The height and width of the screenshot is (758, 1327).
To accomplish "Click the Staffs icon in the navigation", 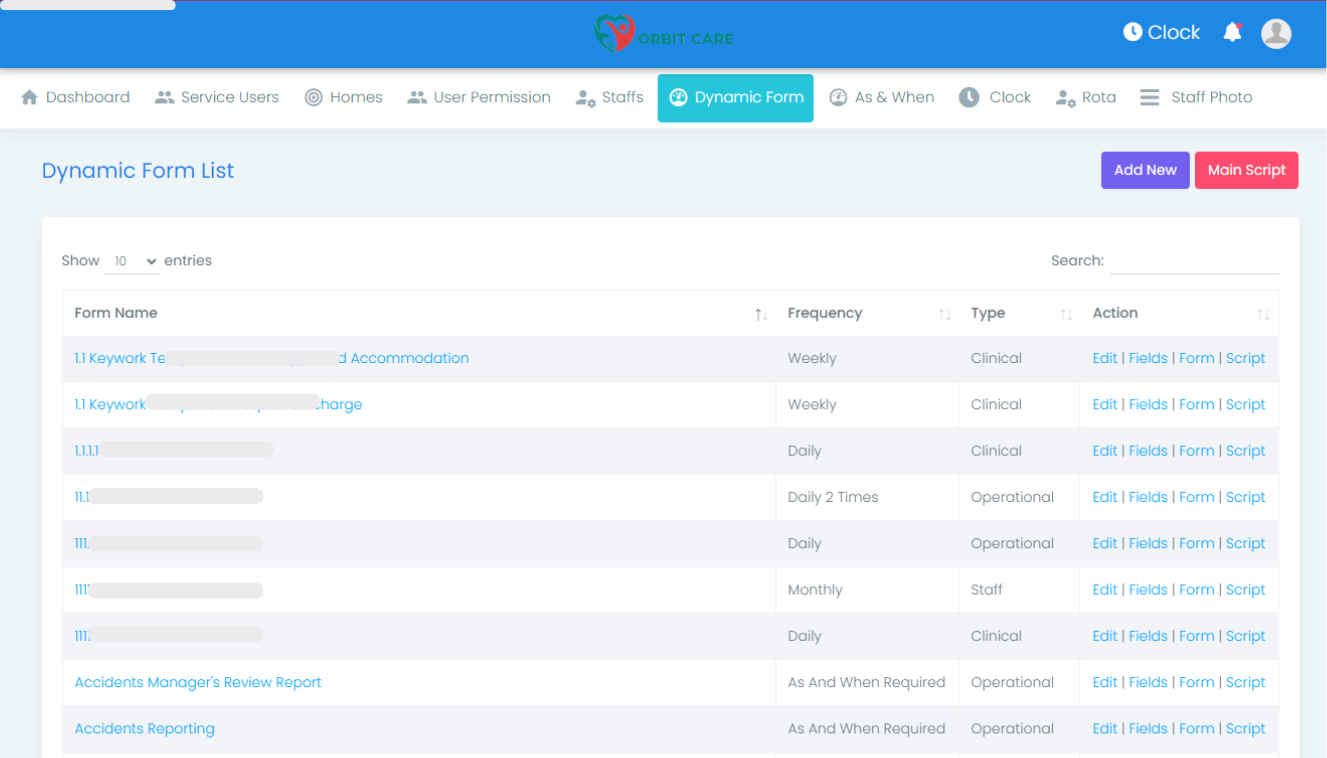I will pos(581,97).
